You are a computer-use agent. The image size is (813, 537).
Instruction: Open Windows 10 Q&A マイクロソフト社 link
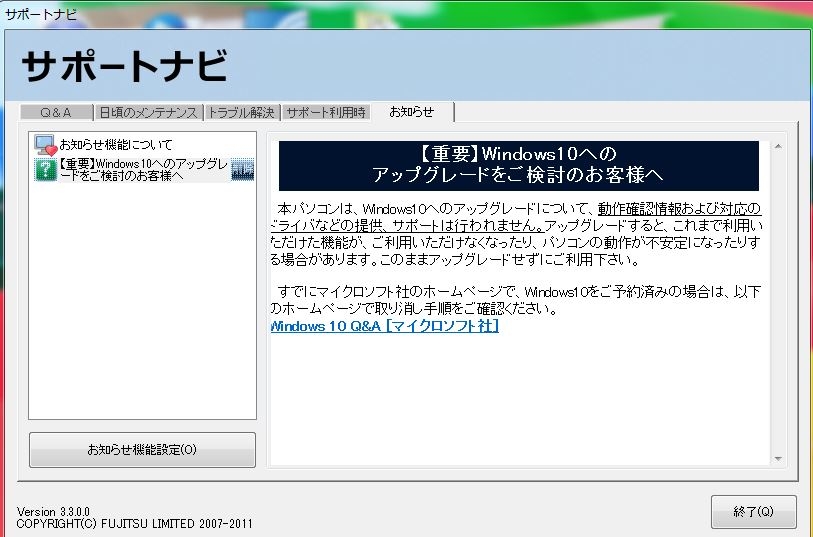click(385, 326)
